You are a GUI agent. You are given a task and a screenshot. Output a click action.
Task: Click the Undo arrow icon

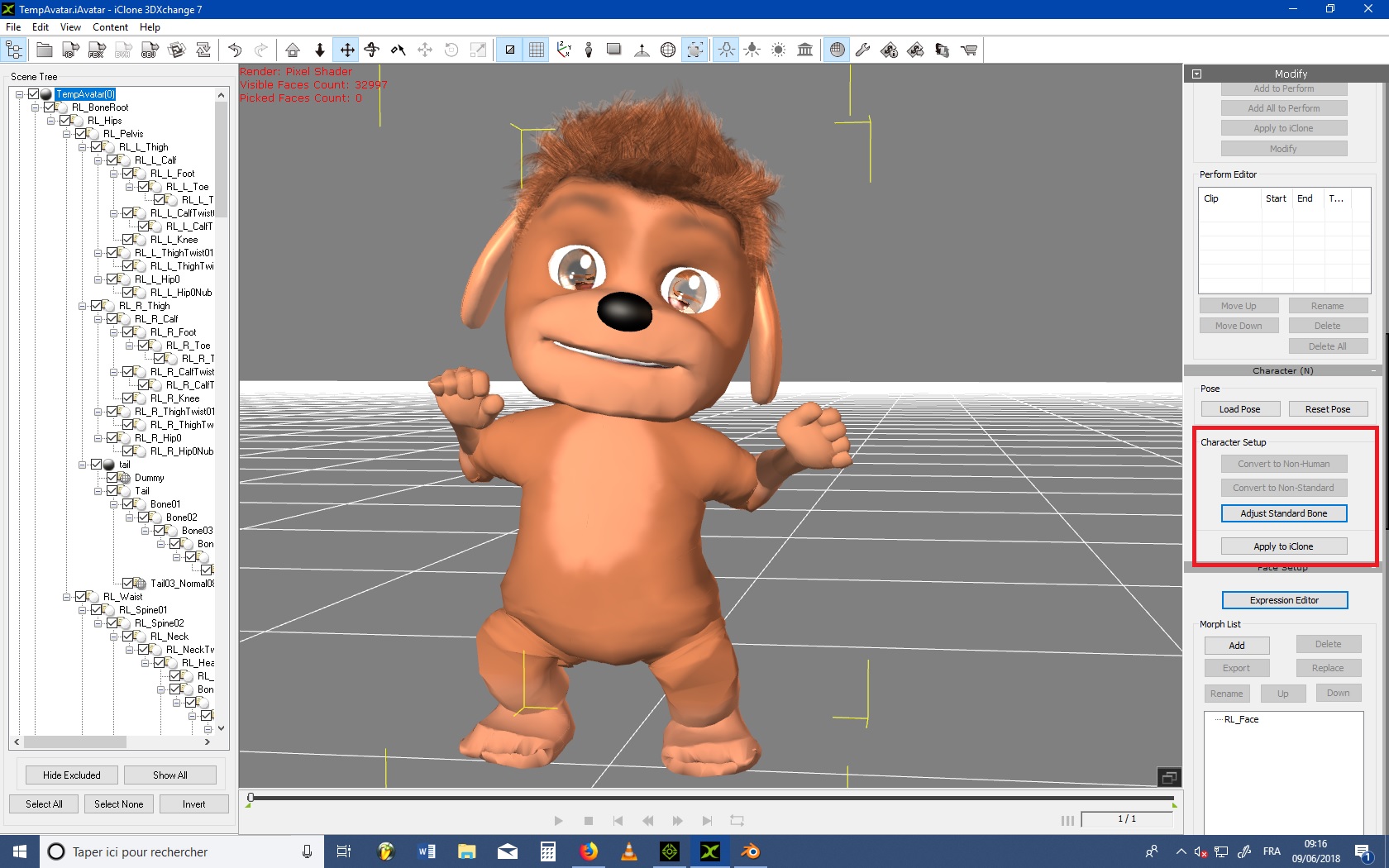coord(235,50)
